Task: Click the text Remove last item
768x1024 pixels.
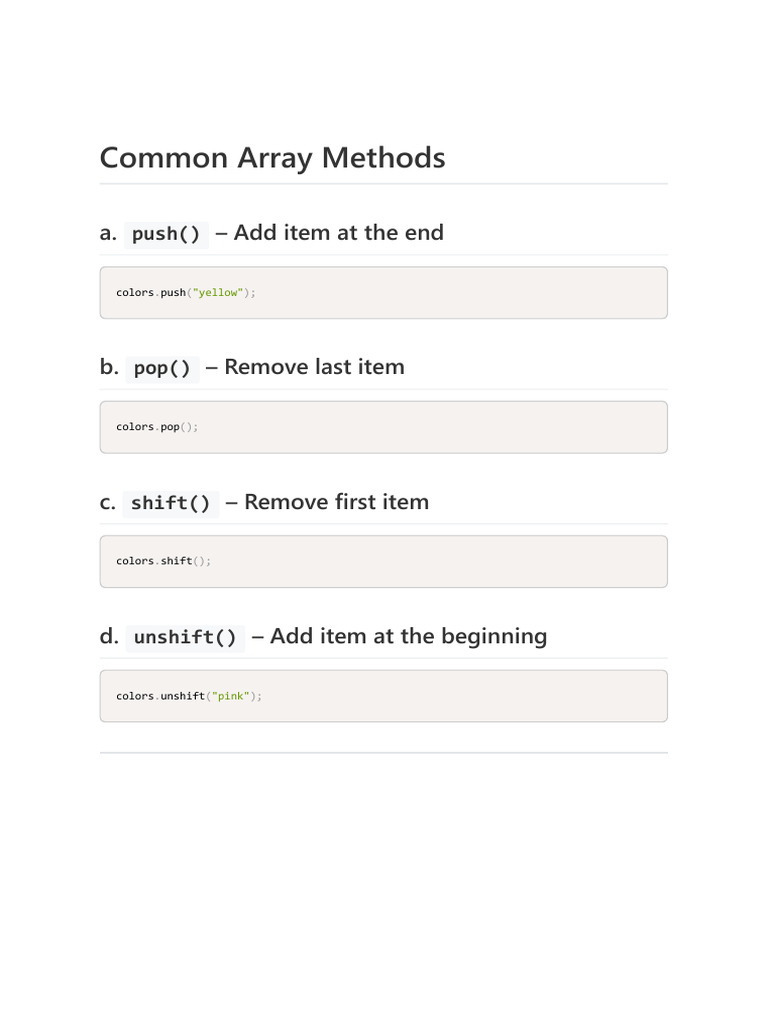Action: coord(314,367)
